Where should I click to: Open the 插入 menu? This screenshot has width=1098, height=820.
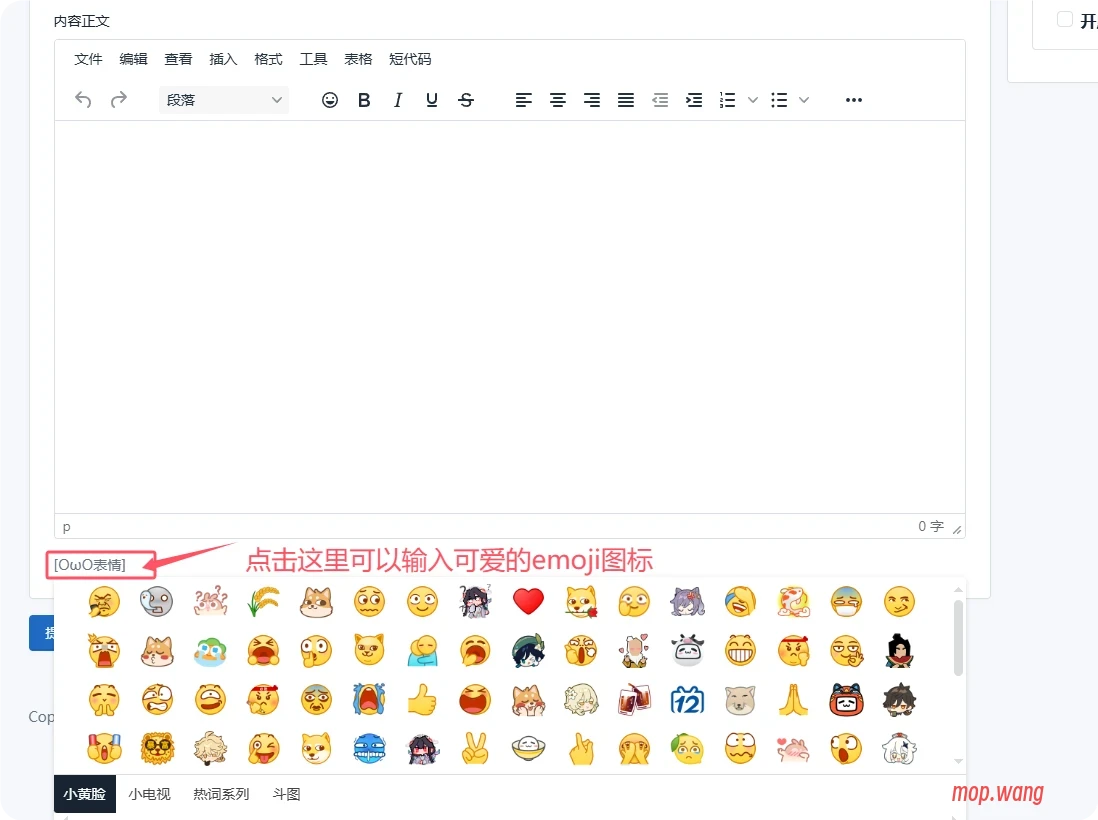point(222,59)
